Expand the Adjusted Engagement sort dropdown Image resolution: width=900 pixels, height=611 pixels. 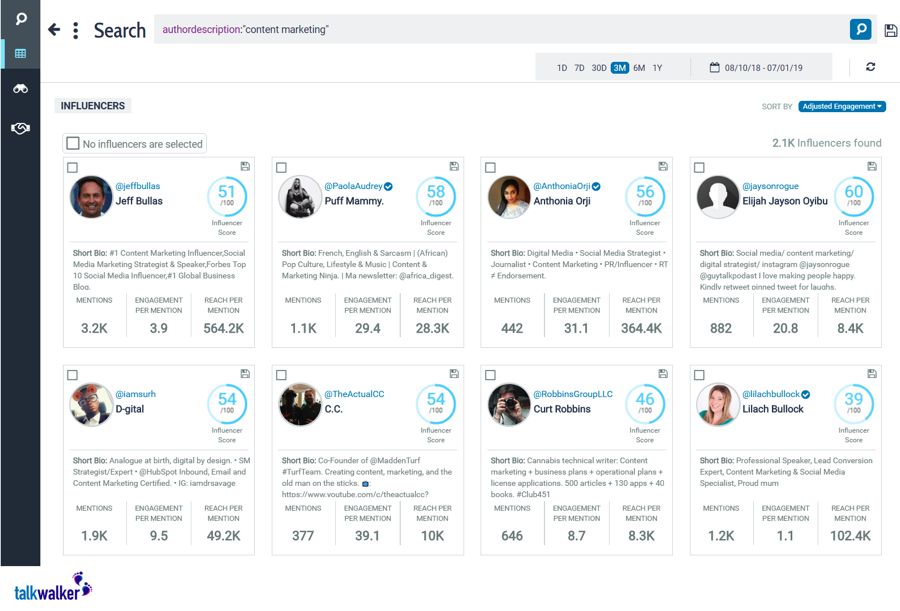841,106
